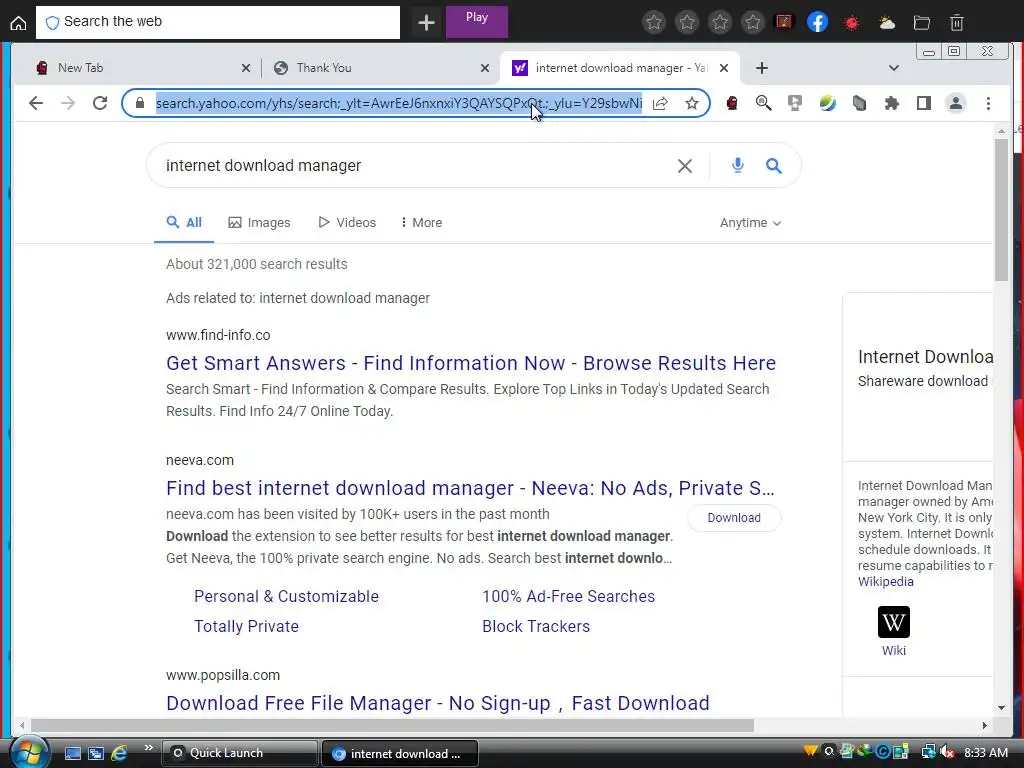Open the Chrome three-dot menu
This screenshot has width=1024, height=768.
(988, 103)
